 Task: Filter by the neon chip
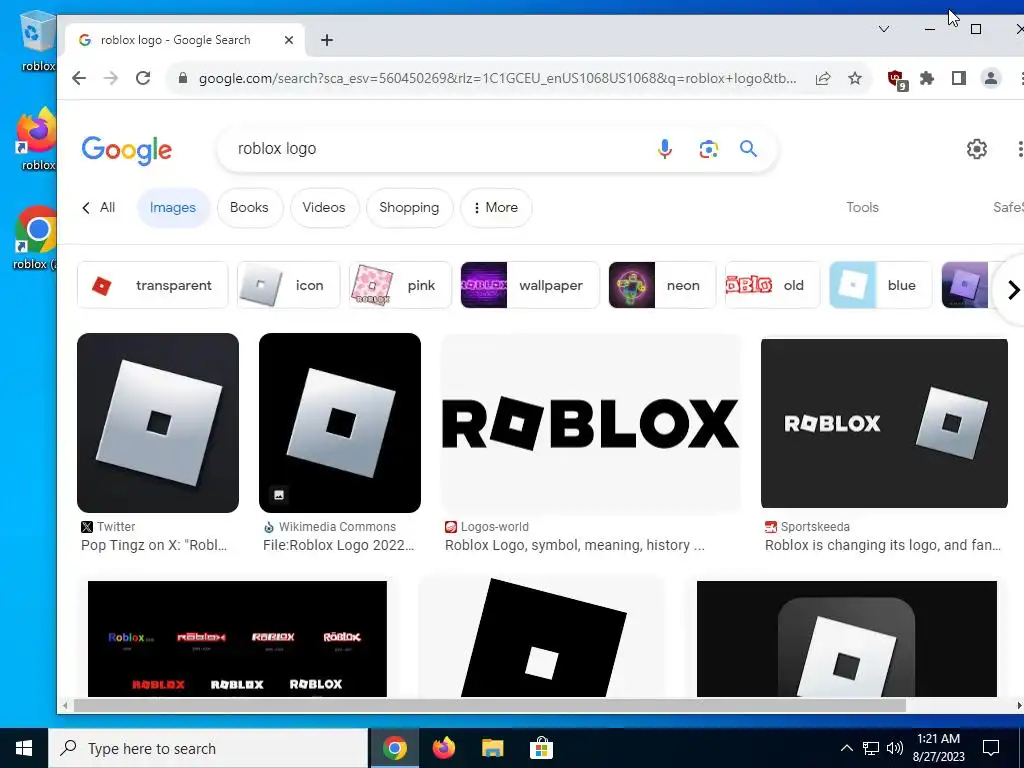pos(662,285)
